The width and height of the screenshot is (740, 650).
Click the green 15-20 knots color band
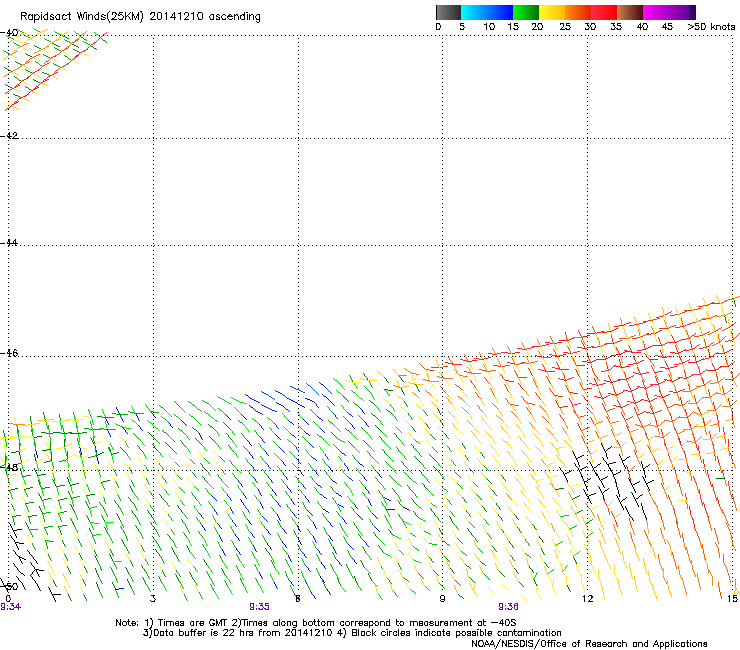(x=526, y=12)
